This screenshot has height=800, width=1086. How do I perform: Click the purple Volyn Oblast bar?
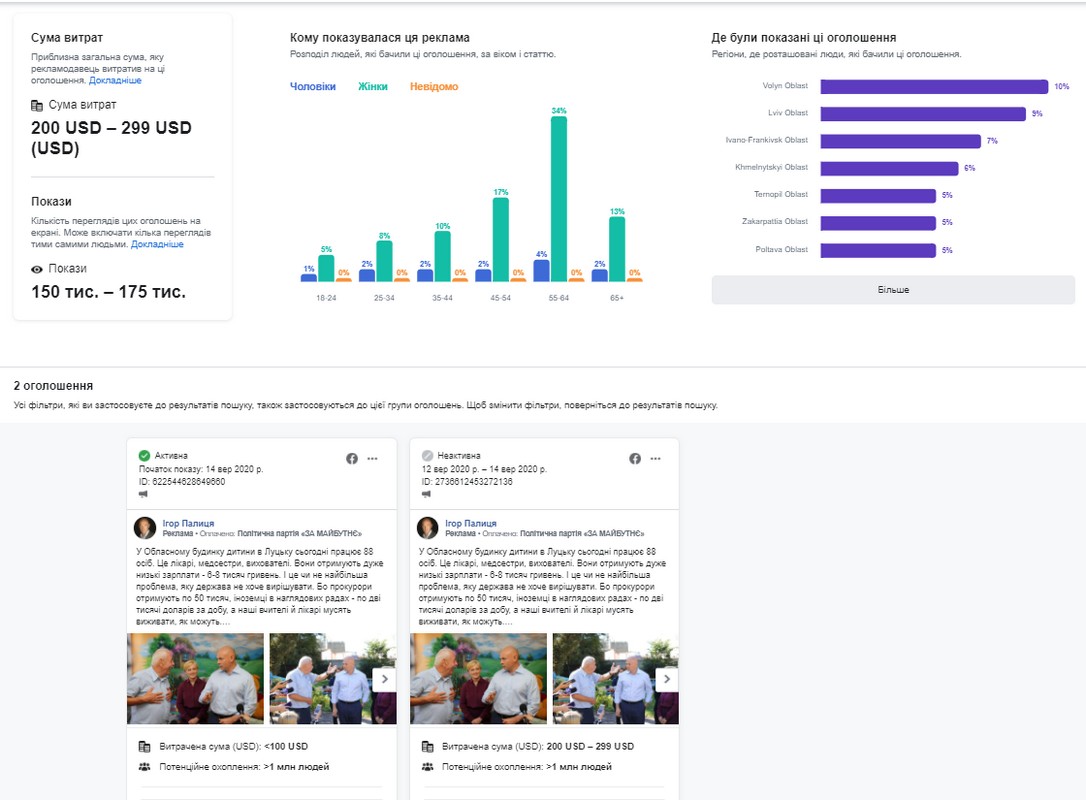click(x=934, y=86)
